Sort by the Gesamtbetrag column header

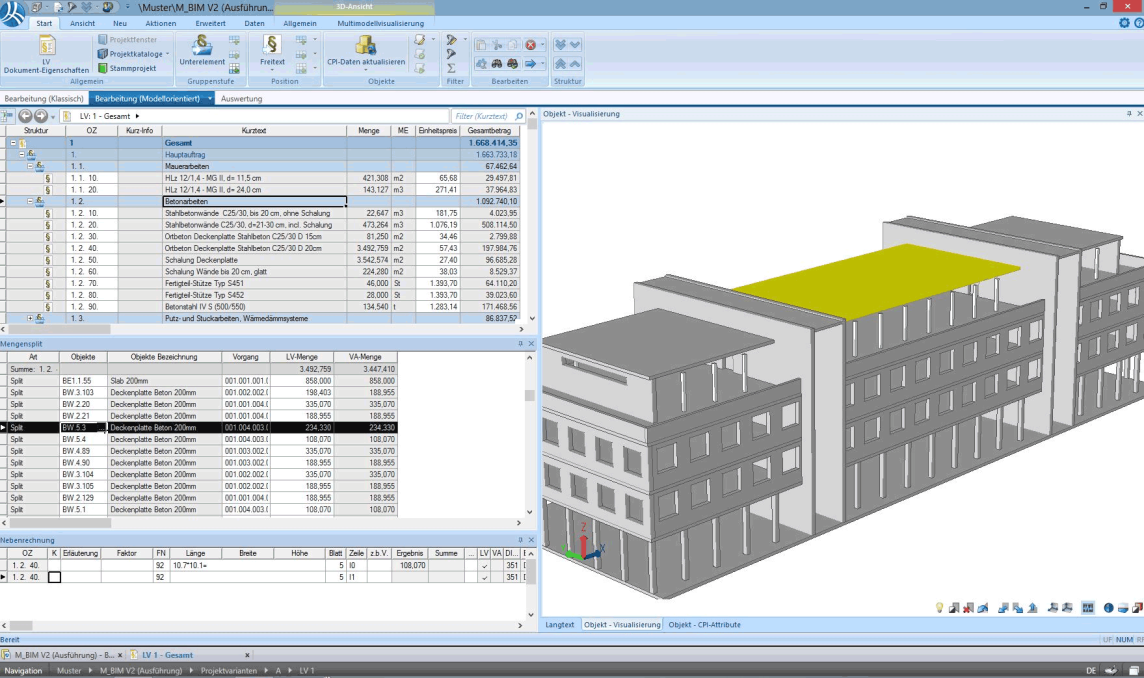coord(489,131)
